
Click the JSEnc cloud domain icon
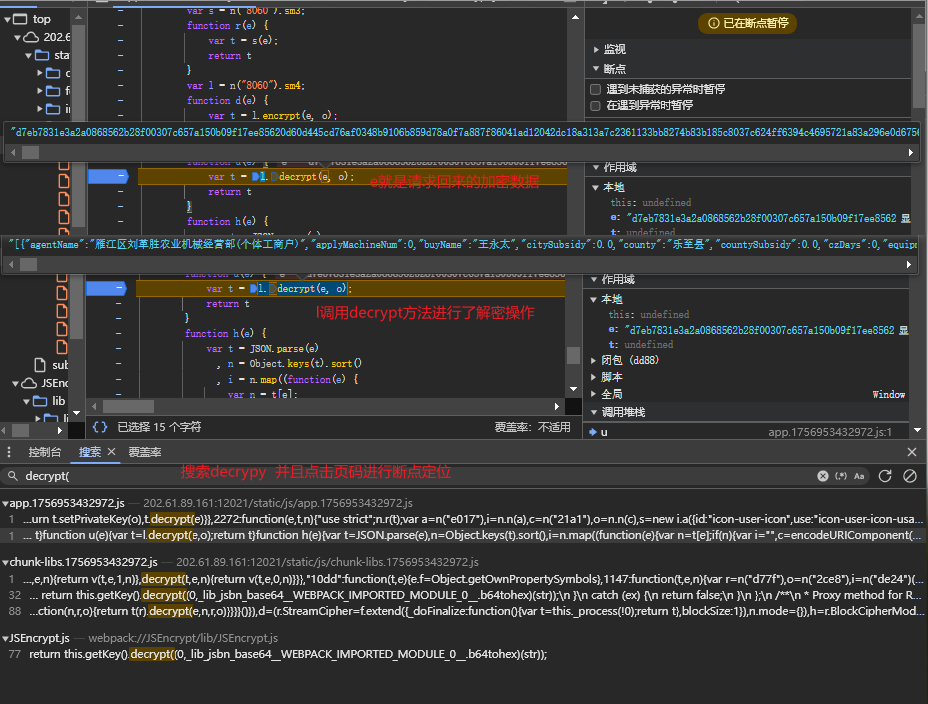point(30,383)
